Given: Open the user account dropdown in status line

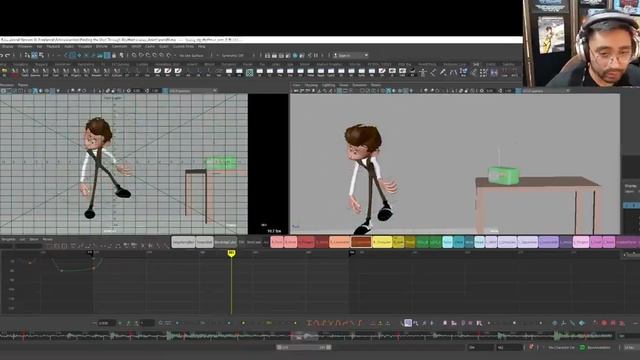Looking at the screenshot, I should (351, 56).
